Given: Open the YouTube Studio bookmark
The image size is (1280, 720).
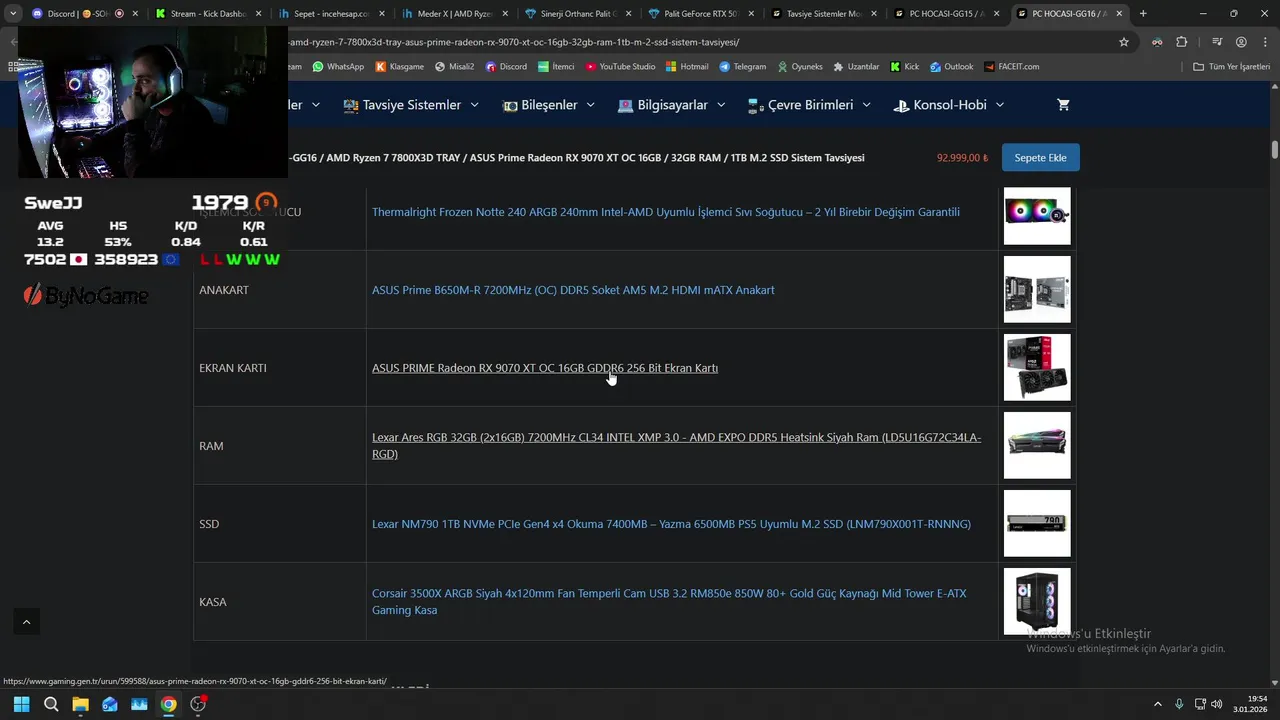Looking at the screenshot, I should coord(621,66).
